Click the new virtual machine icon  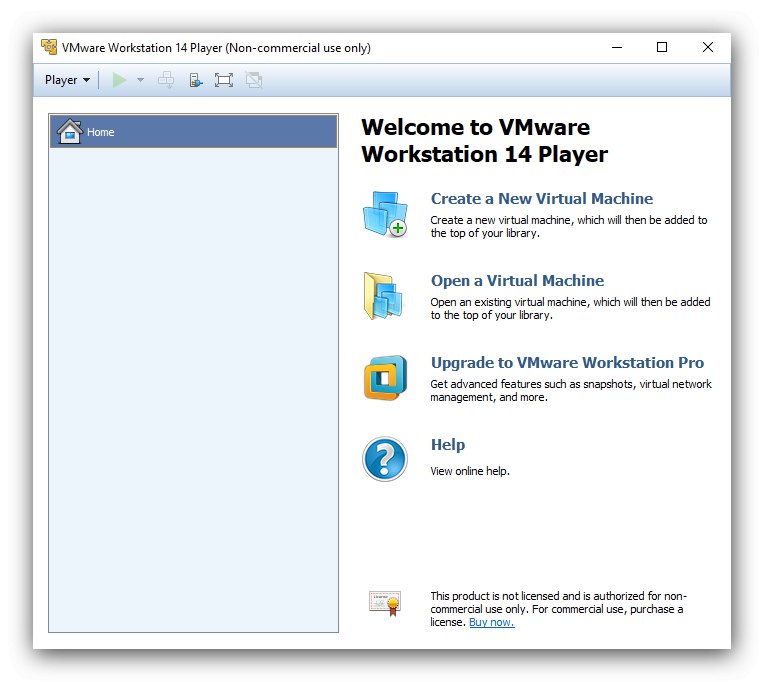pyautogui.click(x=385, y=214)
